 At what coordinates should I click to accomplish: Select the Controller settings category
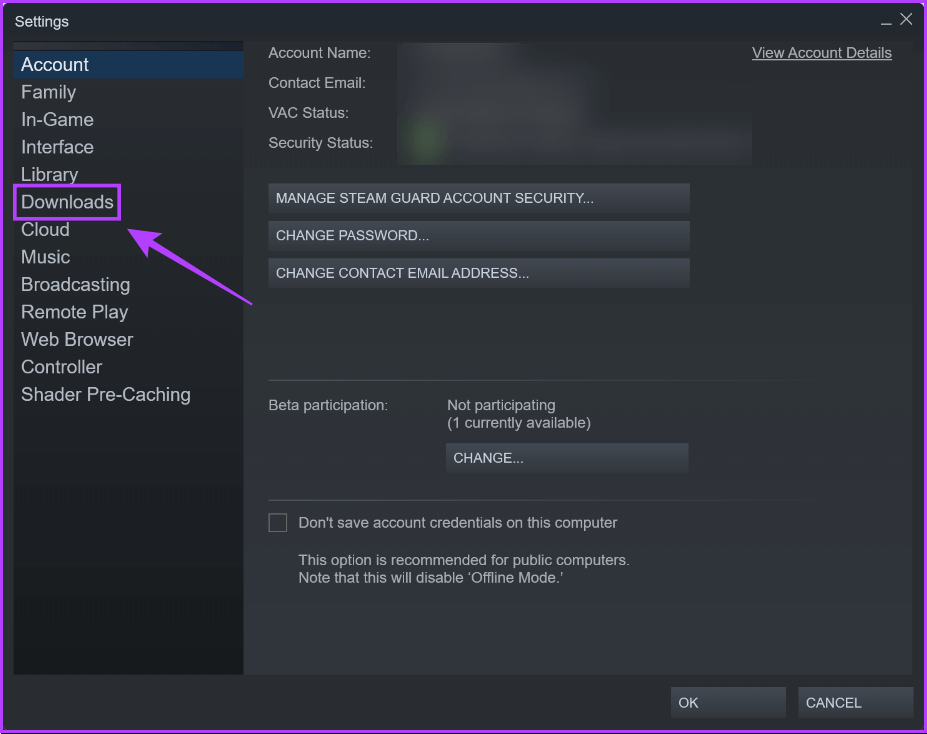[x=61, y=367]
